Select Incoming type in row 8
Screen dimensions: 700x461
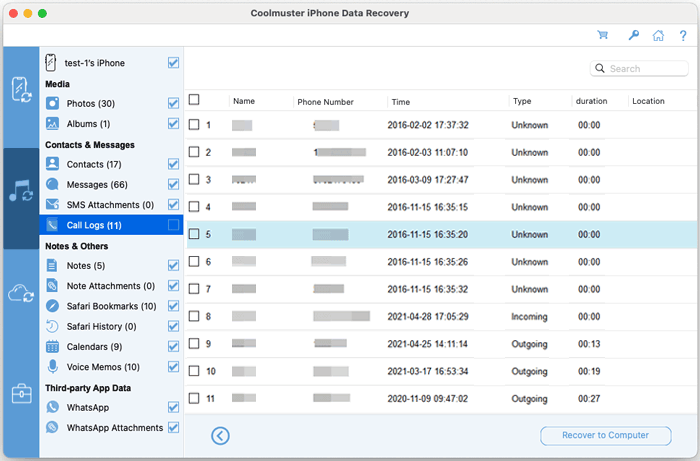(529, 317)
